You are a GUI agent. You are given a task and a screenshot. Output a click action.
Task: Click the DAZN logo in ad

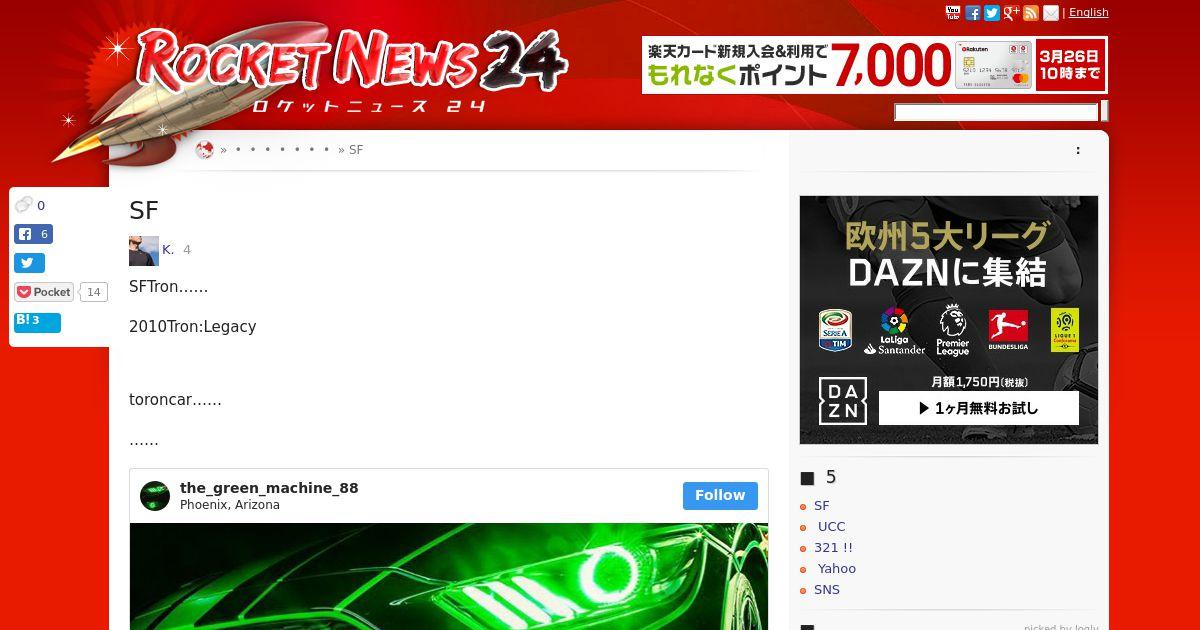click(x=843, y=401)
